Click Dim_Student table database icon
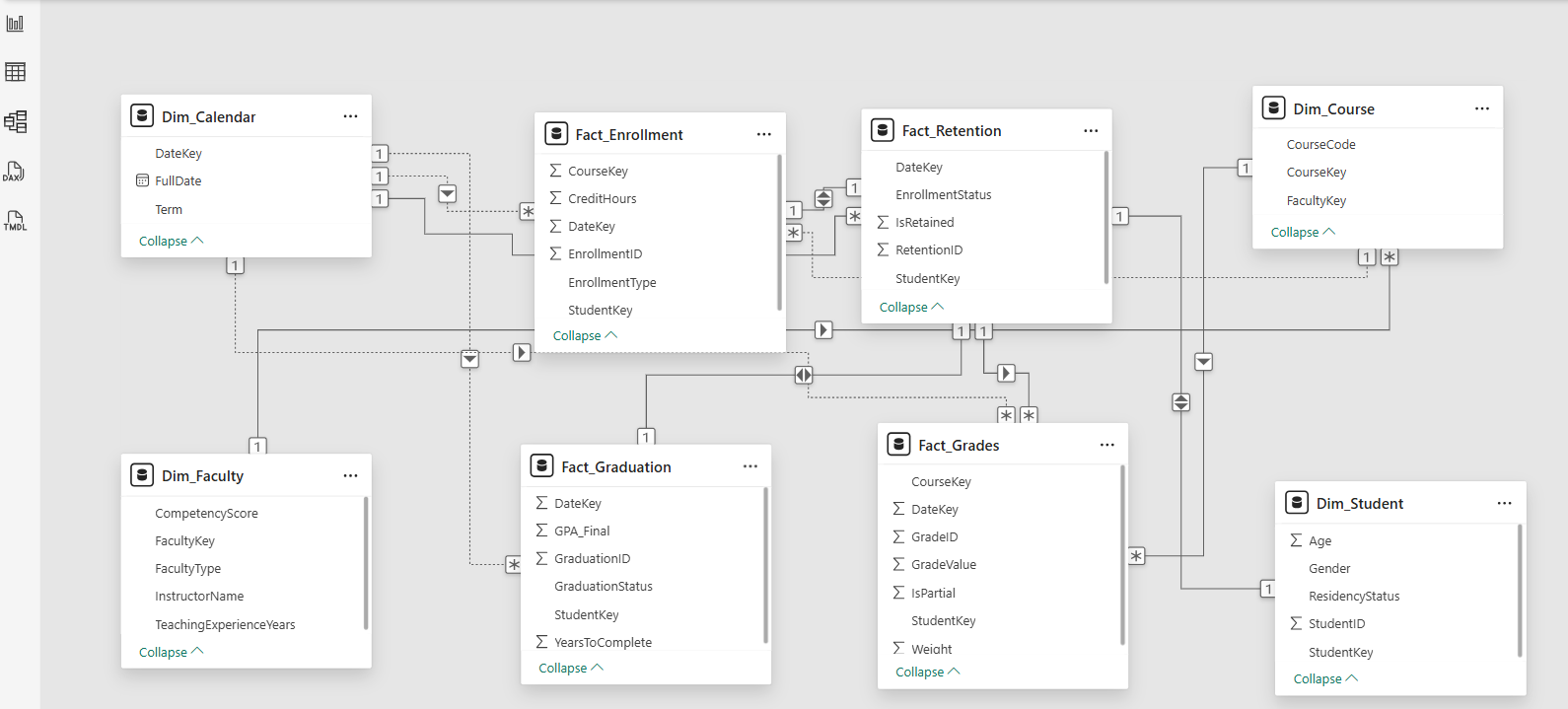The image size is (1568, 709). click(1297, 503)
